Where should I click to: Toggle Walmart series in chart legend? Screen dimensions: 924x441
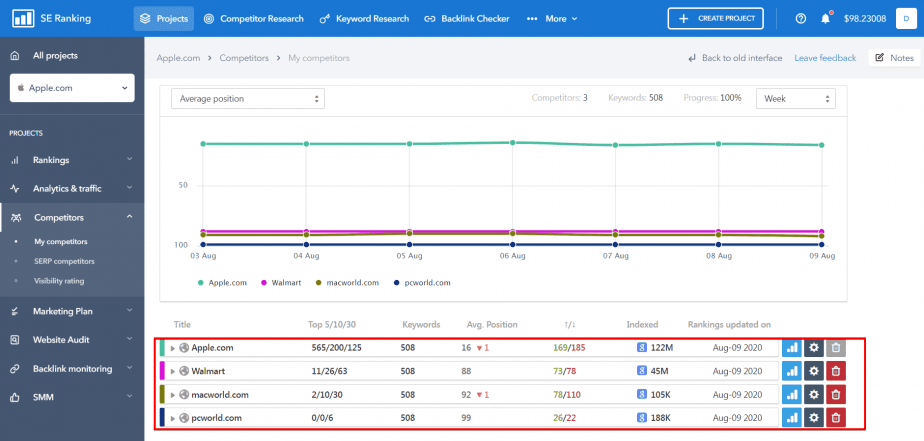(x=281, y=282)
